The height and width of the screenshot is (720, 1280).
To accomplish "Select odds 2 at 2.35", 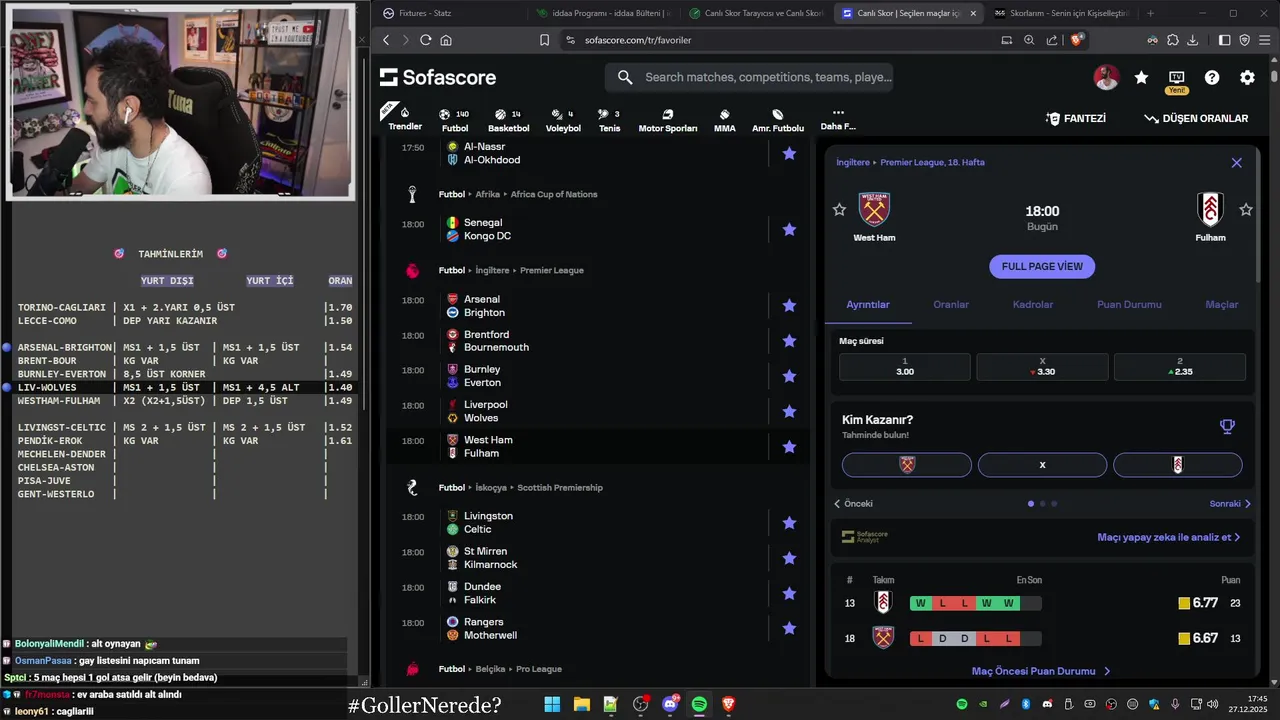I will 1180,366.
